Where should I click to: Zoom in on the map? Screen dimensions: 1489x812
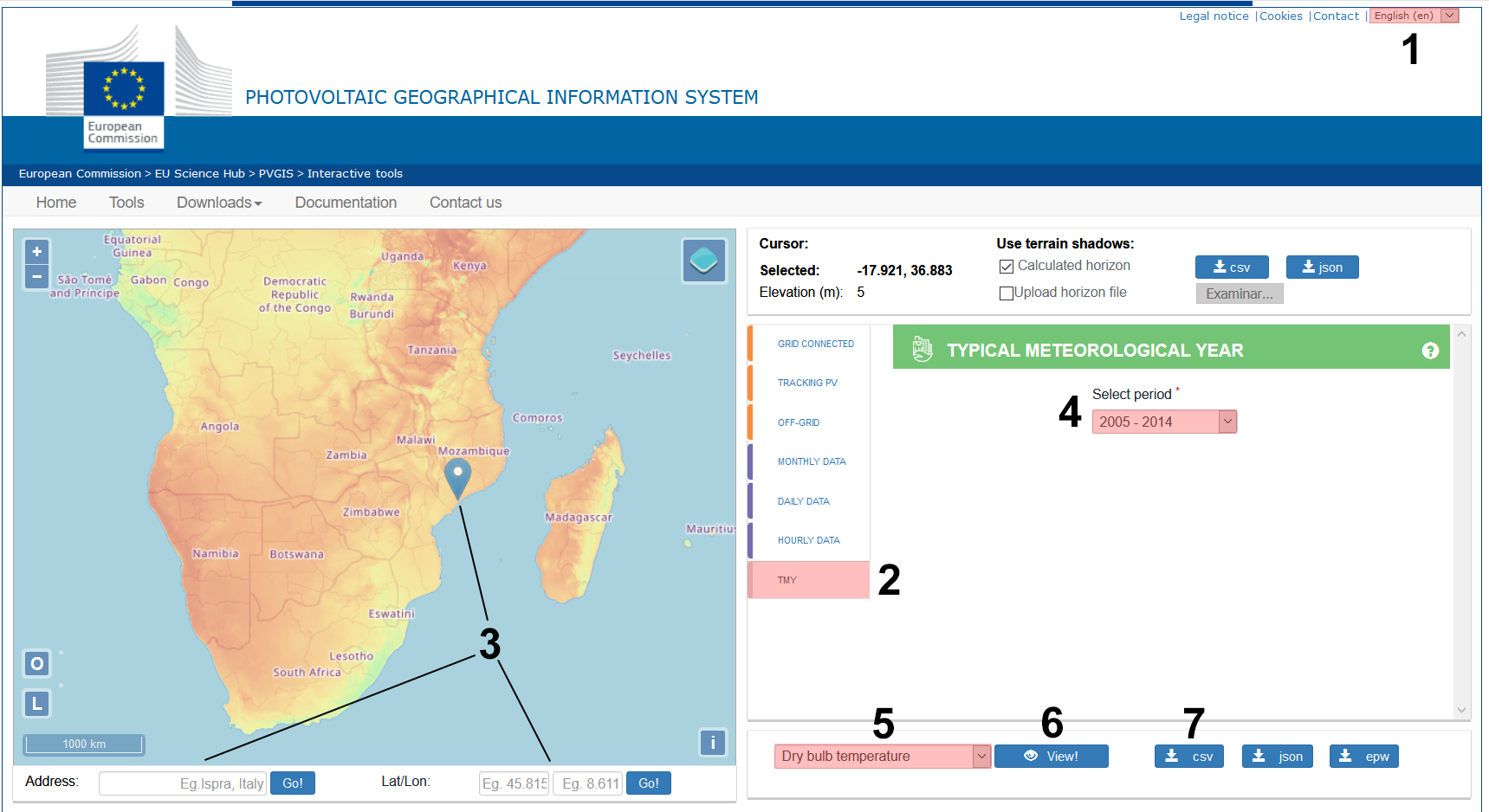click(x=36, y=252)
